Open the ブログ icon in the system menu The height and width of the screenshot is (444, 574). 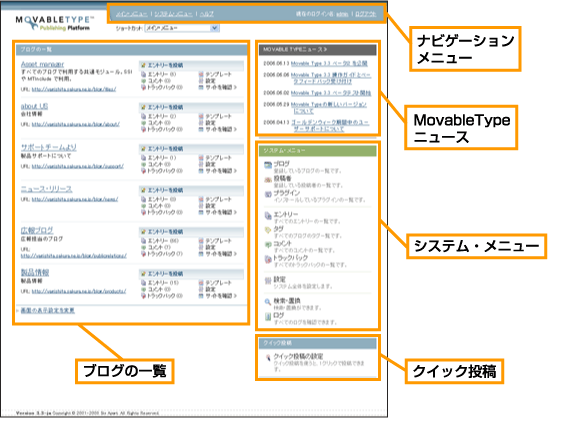pos(268,165)
